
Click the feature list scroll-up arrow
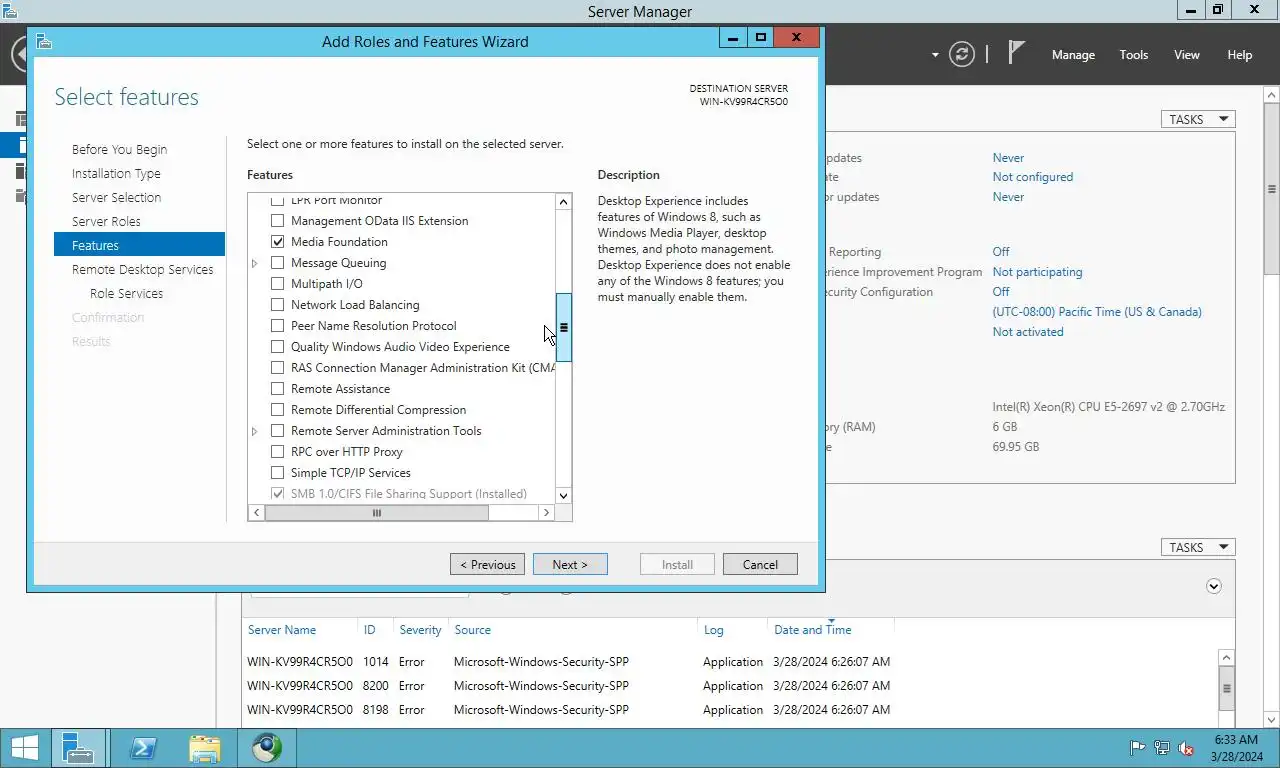[563, 202]
